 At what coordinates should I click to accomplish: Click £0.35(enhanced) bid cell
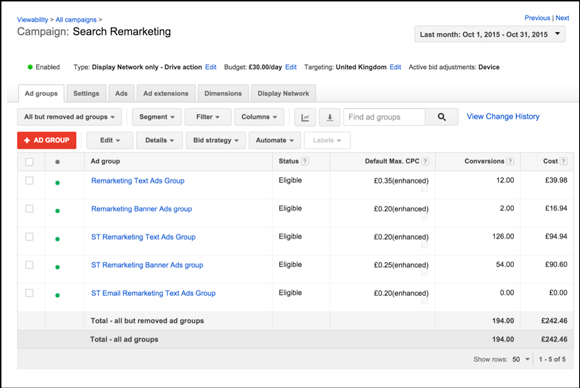coord(401,180)
